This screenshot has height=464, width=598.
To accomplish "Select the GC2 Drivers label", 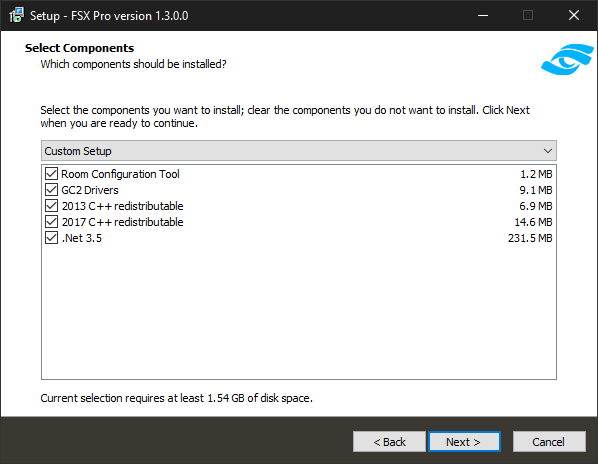I will 90,190.
